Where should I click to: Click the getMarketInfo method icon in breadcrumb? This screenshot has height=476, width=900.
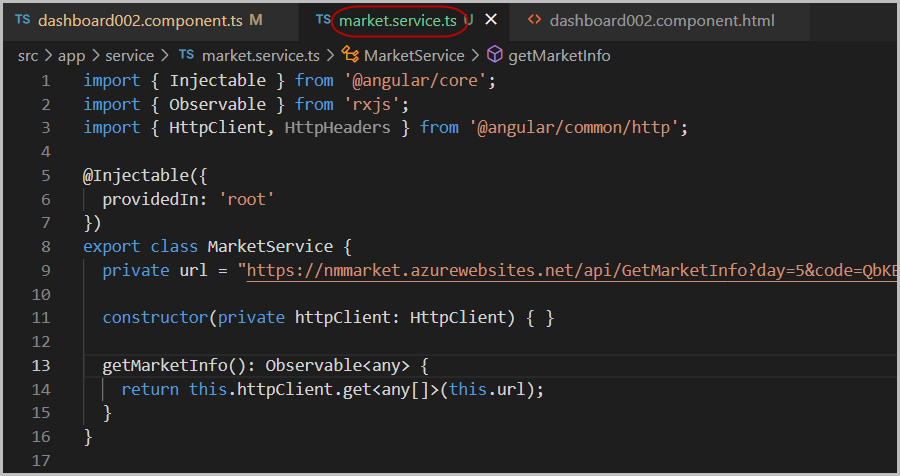pos(496,55)
